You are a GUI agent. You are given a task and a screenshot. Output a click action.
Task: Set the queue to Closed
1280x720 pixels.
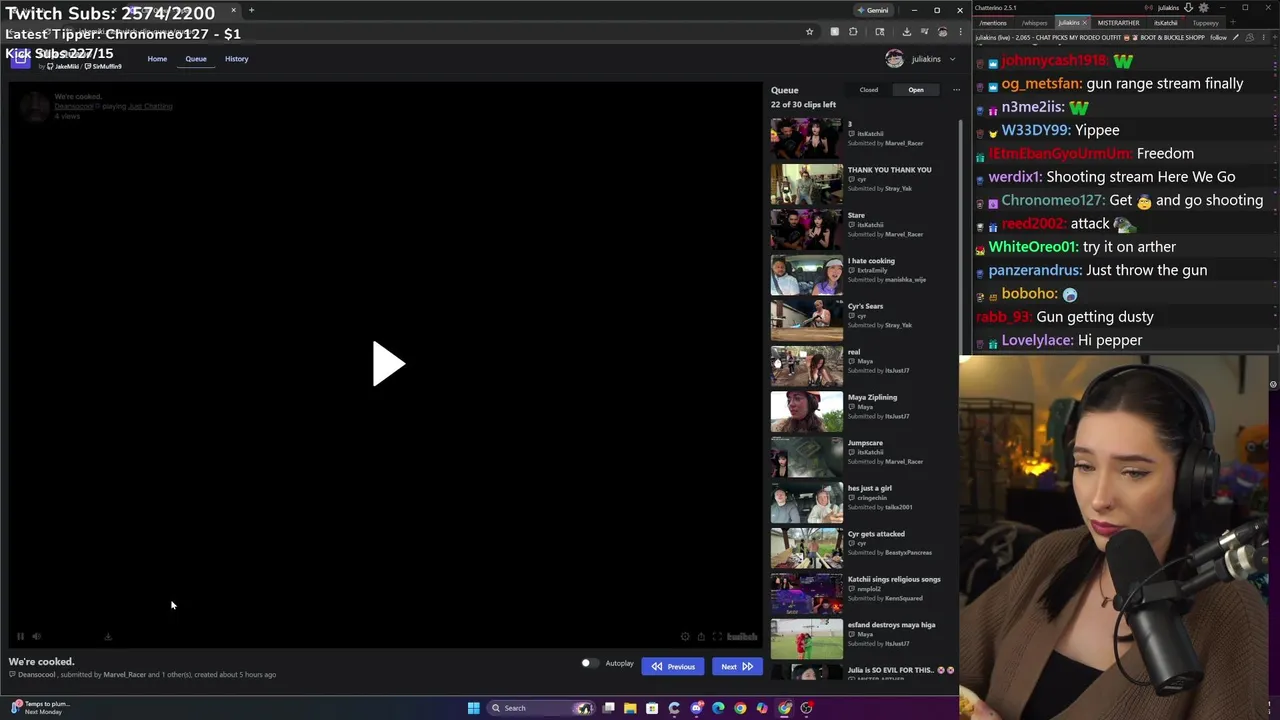pos(869,90)
